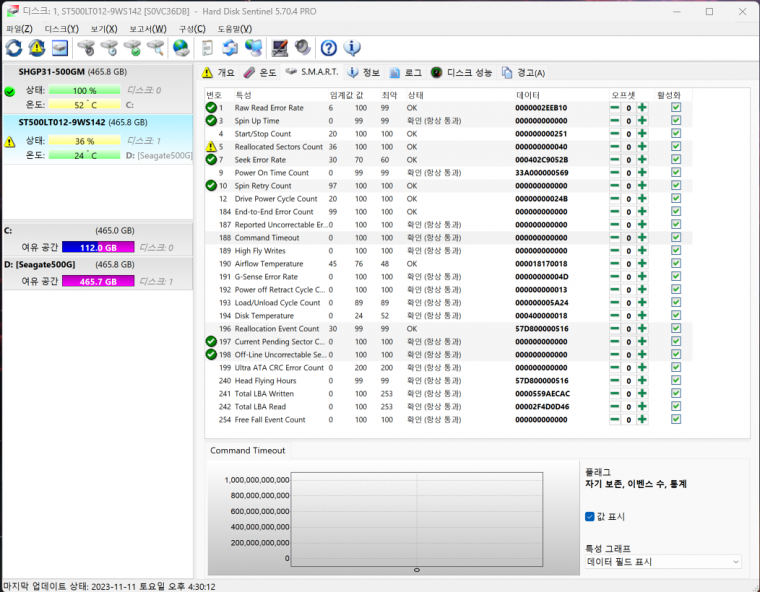Image resolution: width=760 pixels, height=592 pixels.
Task: Click the disk with stethoscope test icon
Action: coord(86,48)
